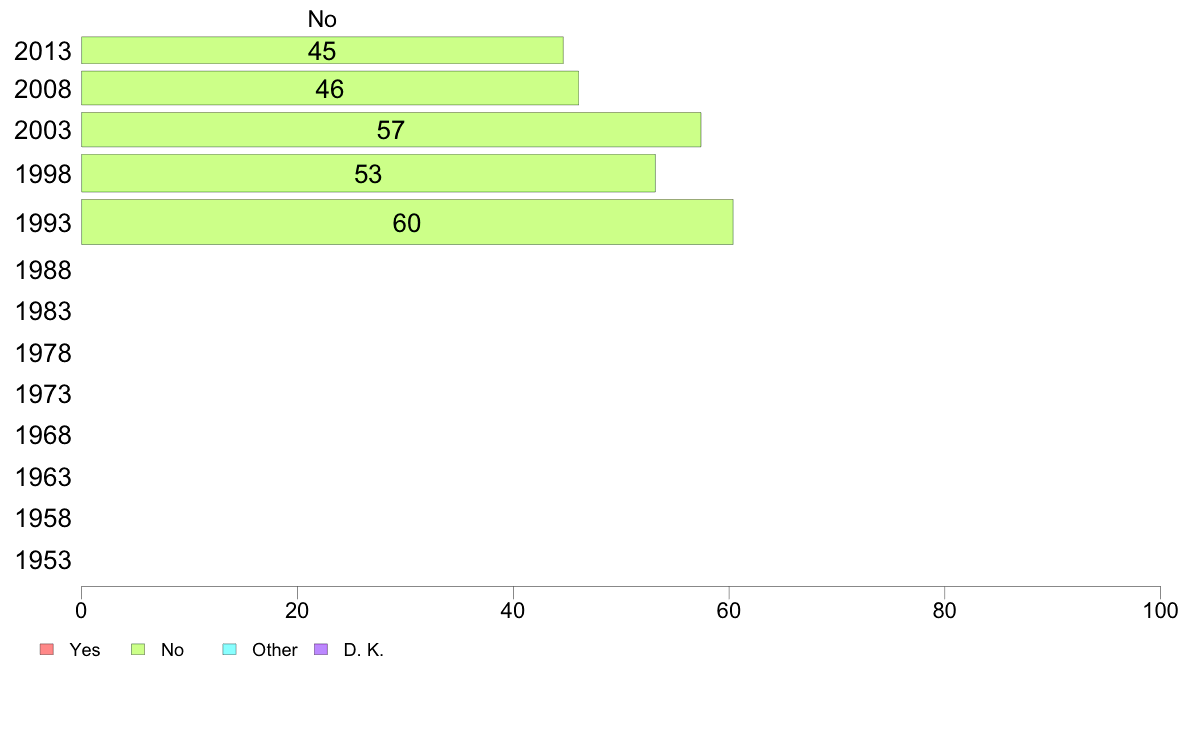Screen dimensions: 1188x736
Task: Click the Yes legend text
Action: [85, 650]
